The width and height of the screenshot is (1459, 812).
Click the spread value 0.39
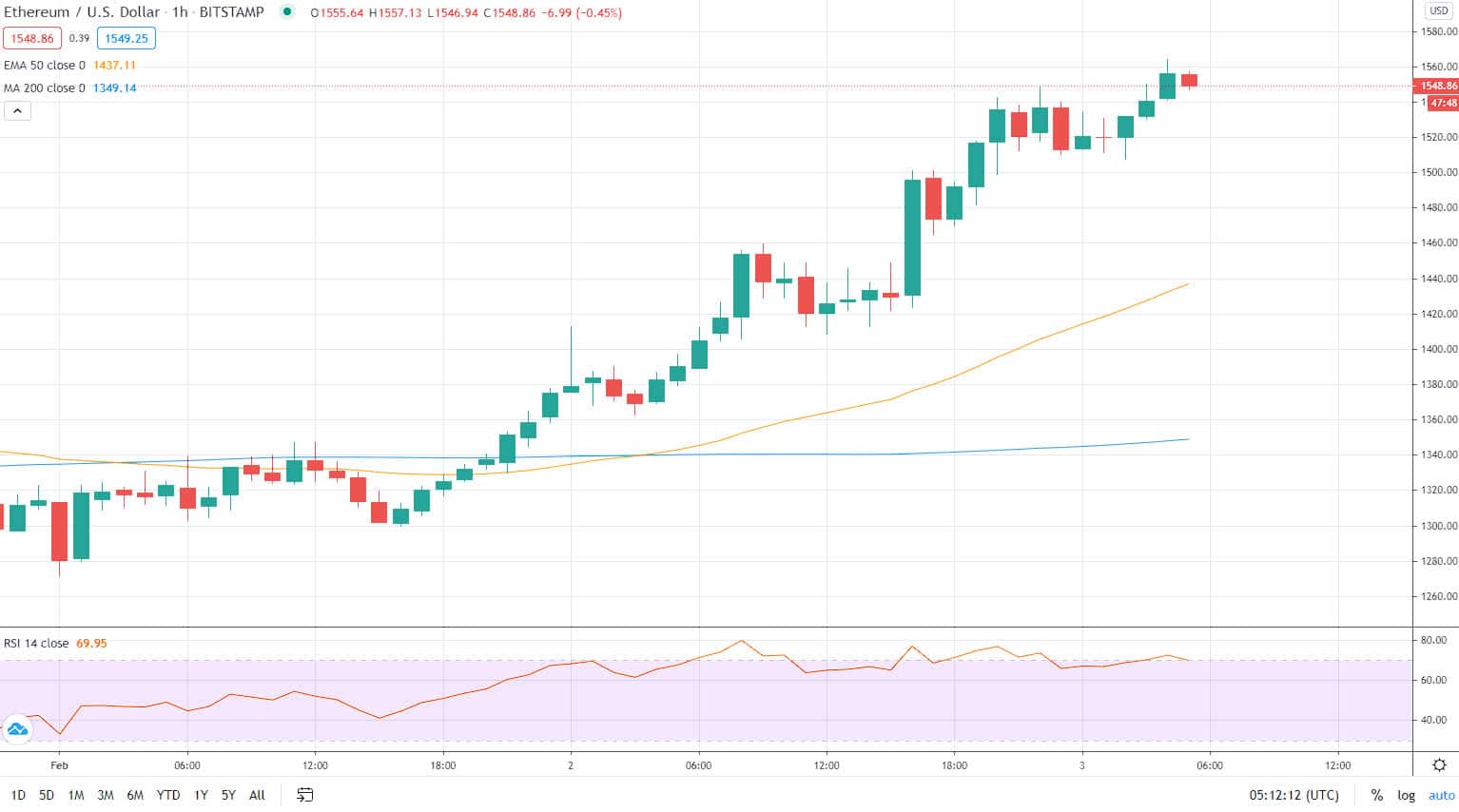pos(79,38)
